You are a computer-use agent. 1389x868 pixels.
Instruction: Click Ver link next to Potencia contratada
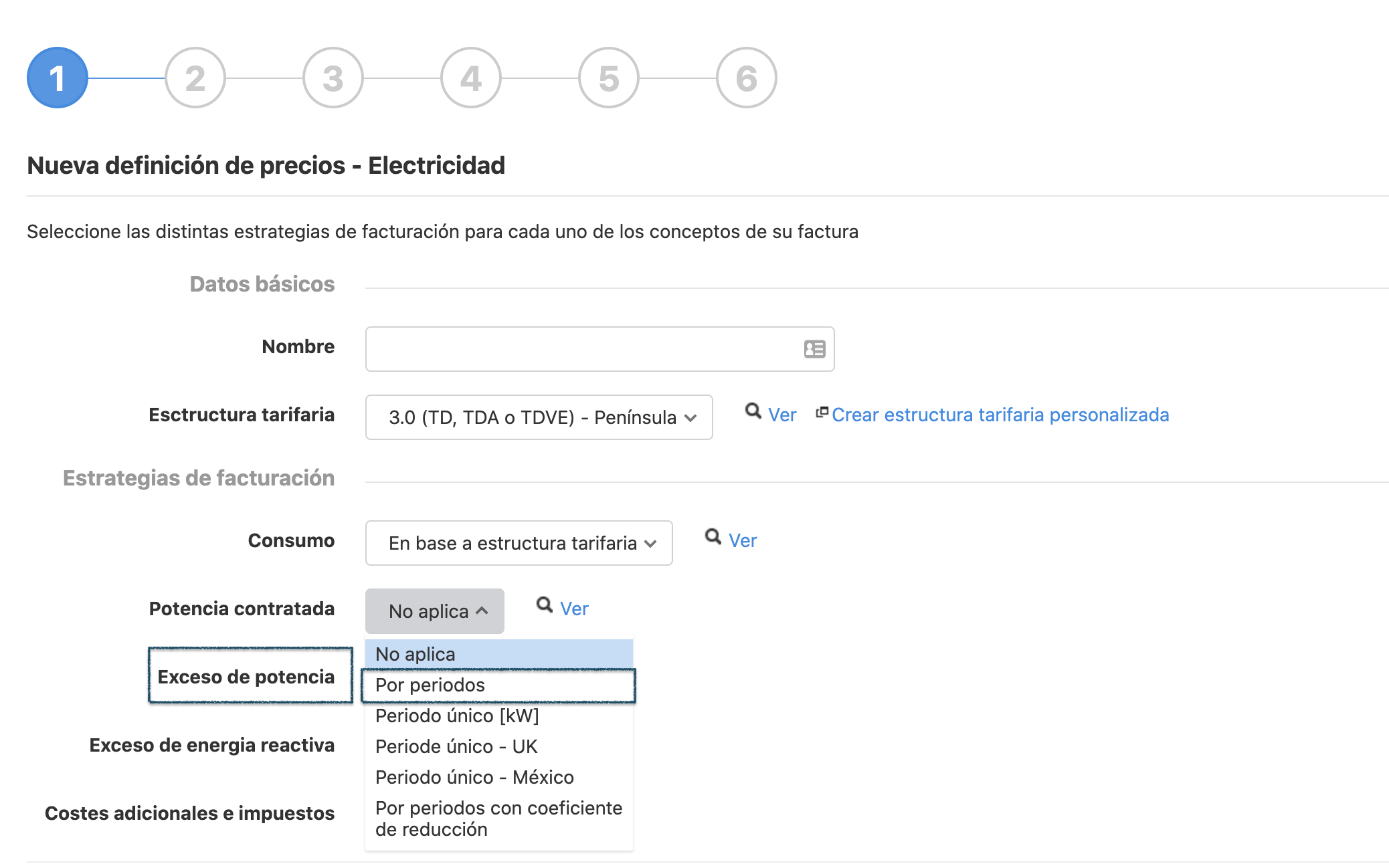tap(574, 609)
